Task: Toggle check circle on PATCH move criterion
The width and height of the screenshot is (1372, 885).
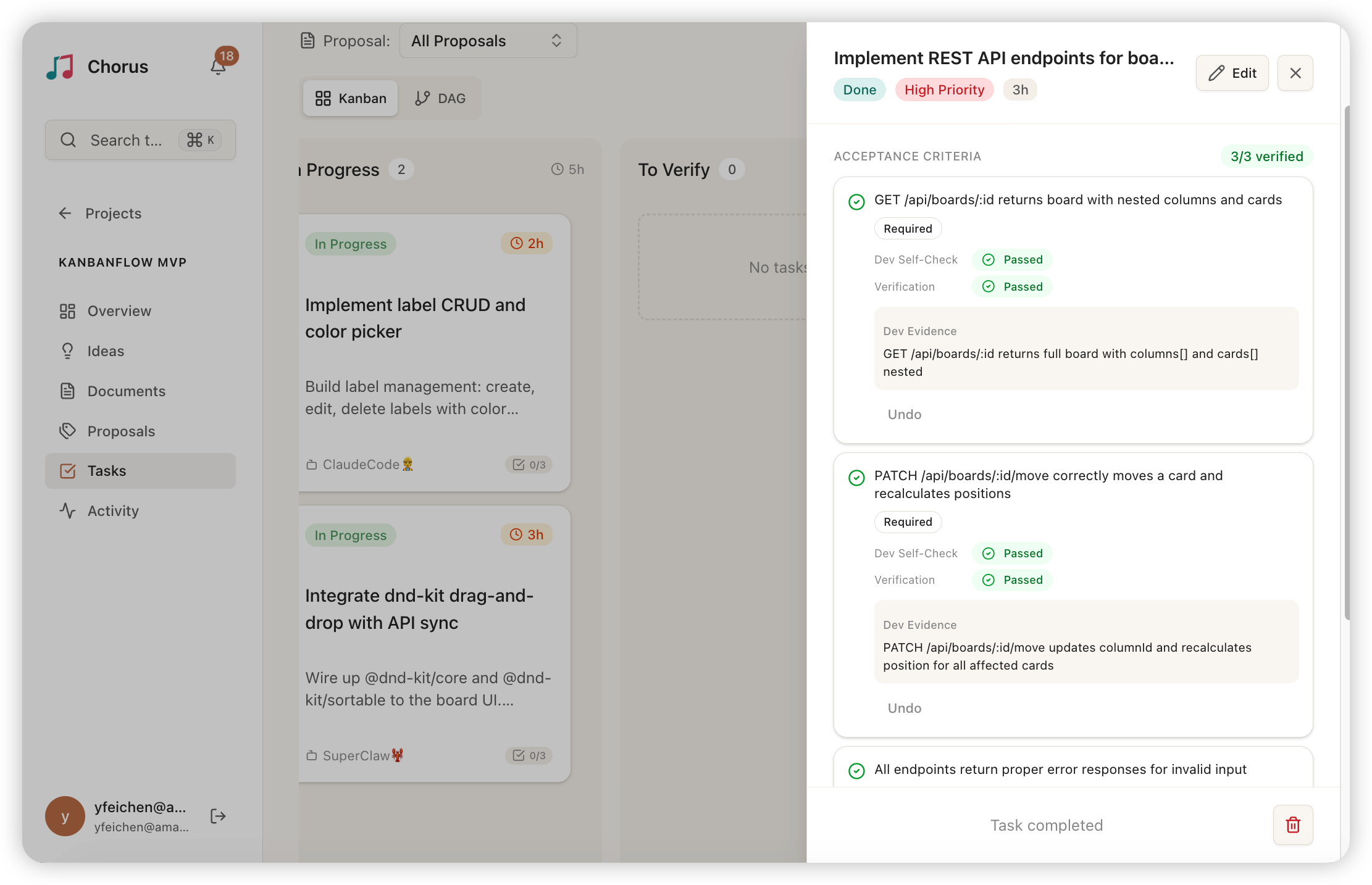Action: 856,477
